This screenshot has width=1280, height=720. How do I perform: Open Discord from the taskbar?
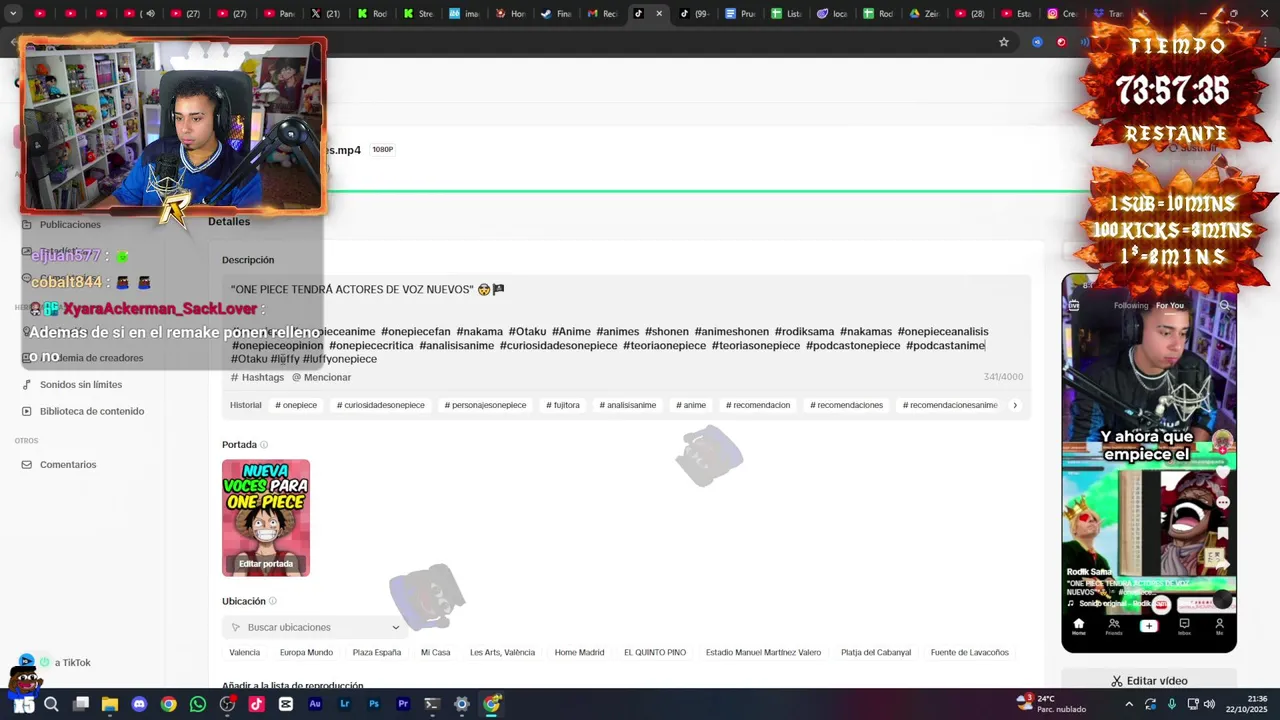point(139,704)
